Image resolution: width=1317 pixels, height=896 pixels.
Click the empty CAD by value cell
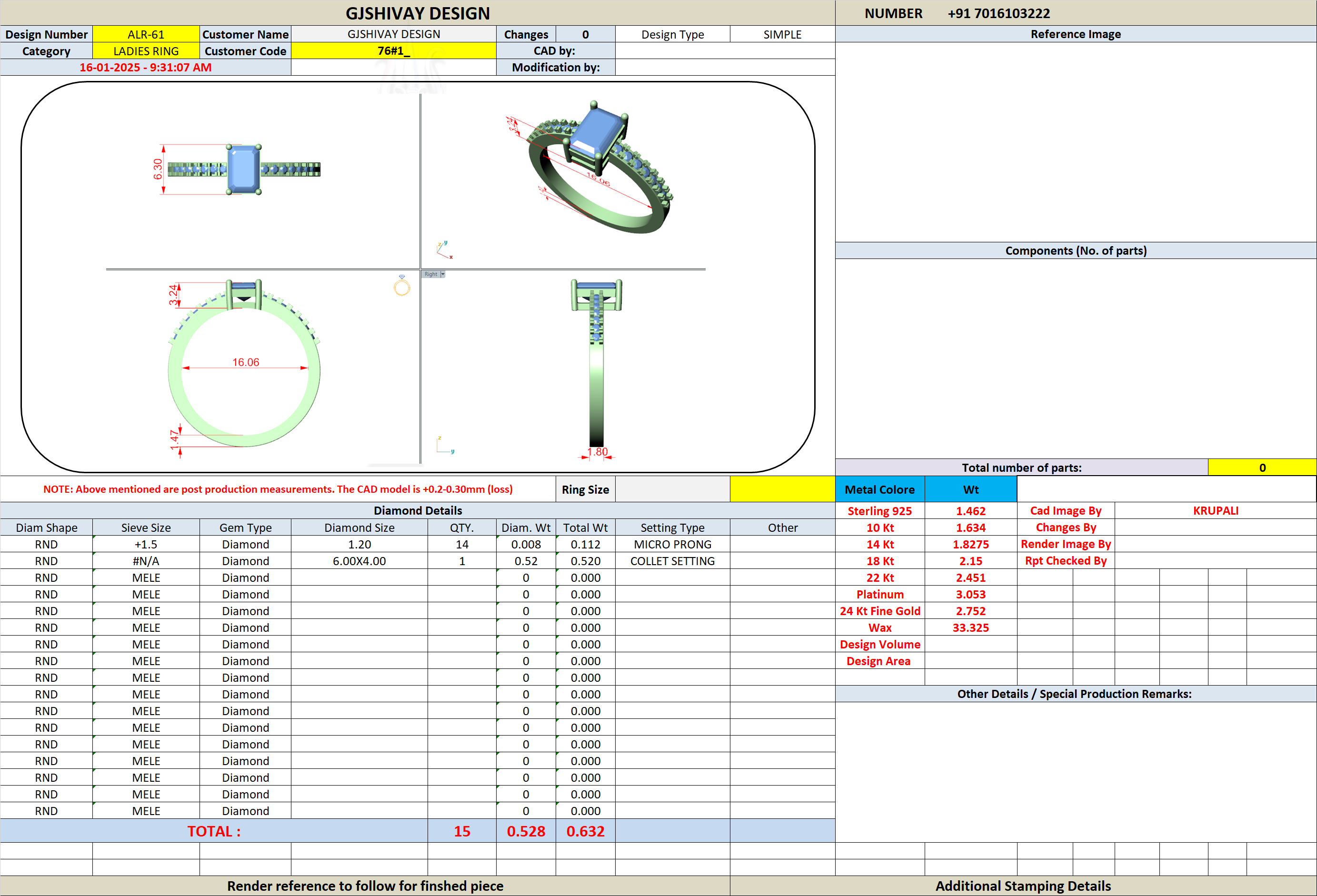725,51
